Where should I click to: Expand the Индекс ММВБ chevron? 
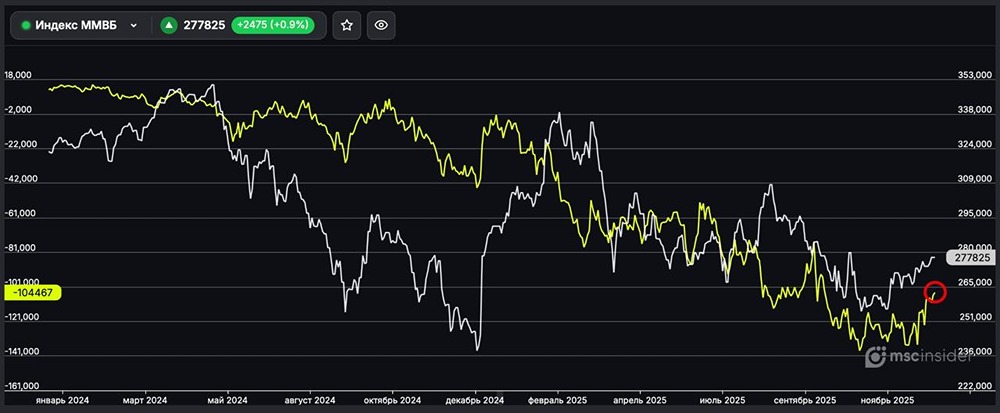(x=133, y=26)
